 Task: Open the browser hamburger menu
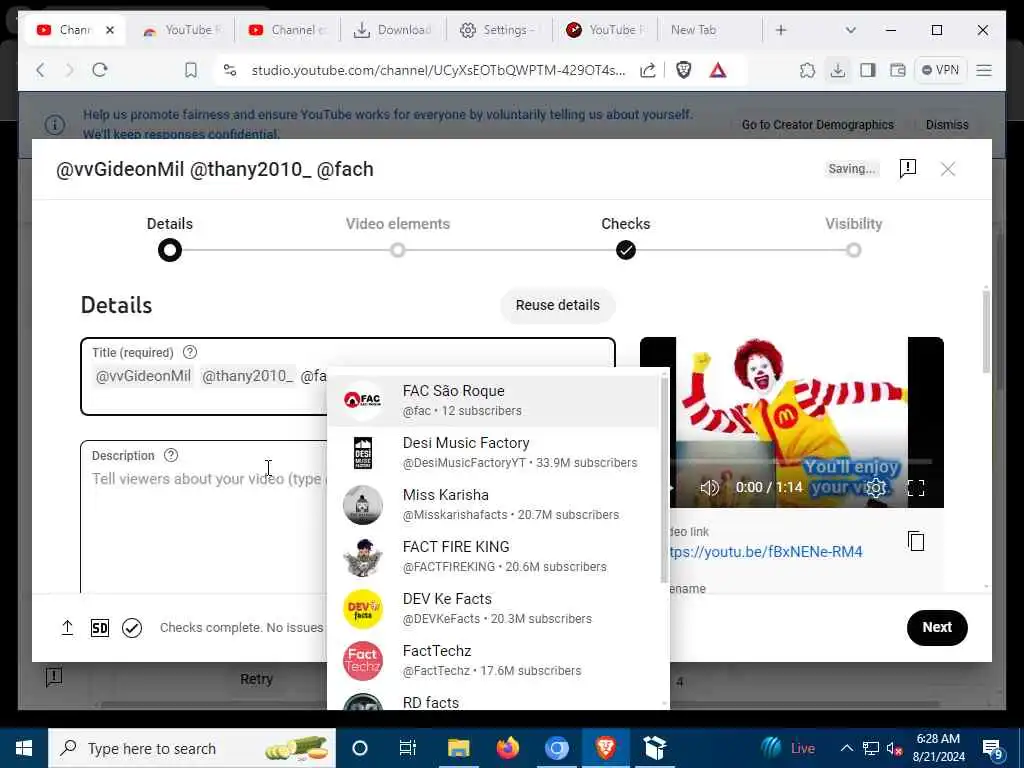(x=984, y=70)
